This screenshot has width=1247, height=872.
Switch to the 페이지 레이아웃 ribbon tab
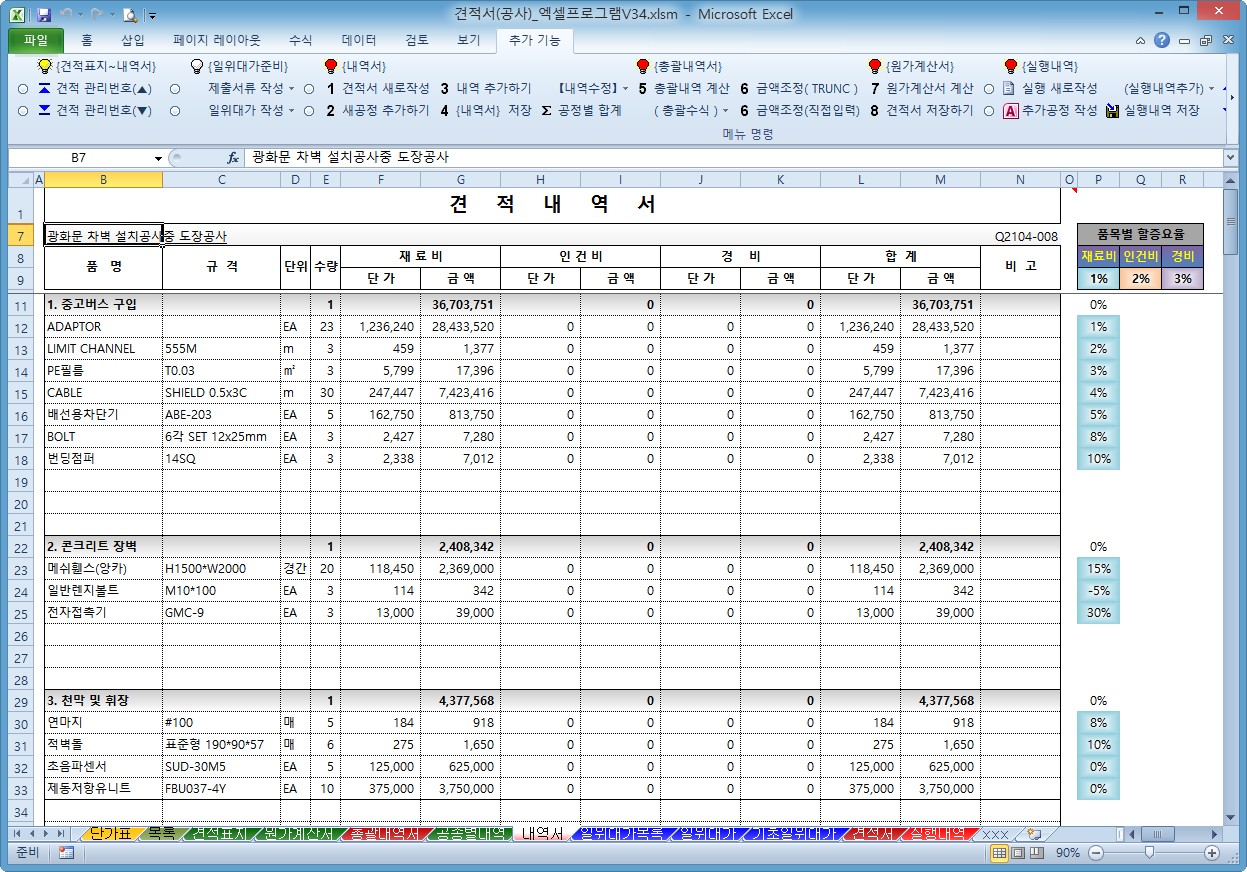pyautogui.click(x=217, y=41)
